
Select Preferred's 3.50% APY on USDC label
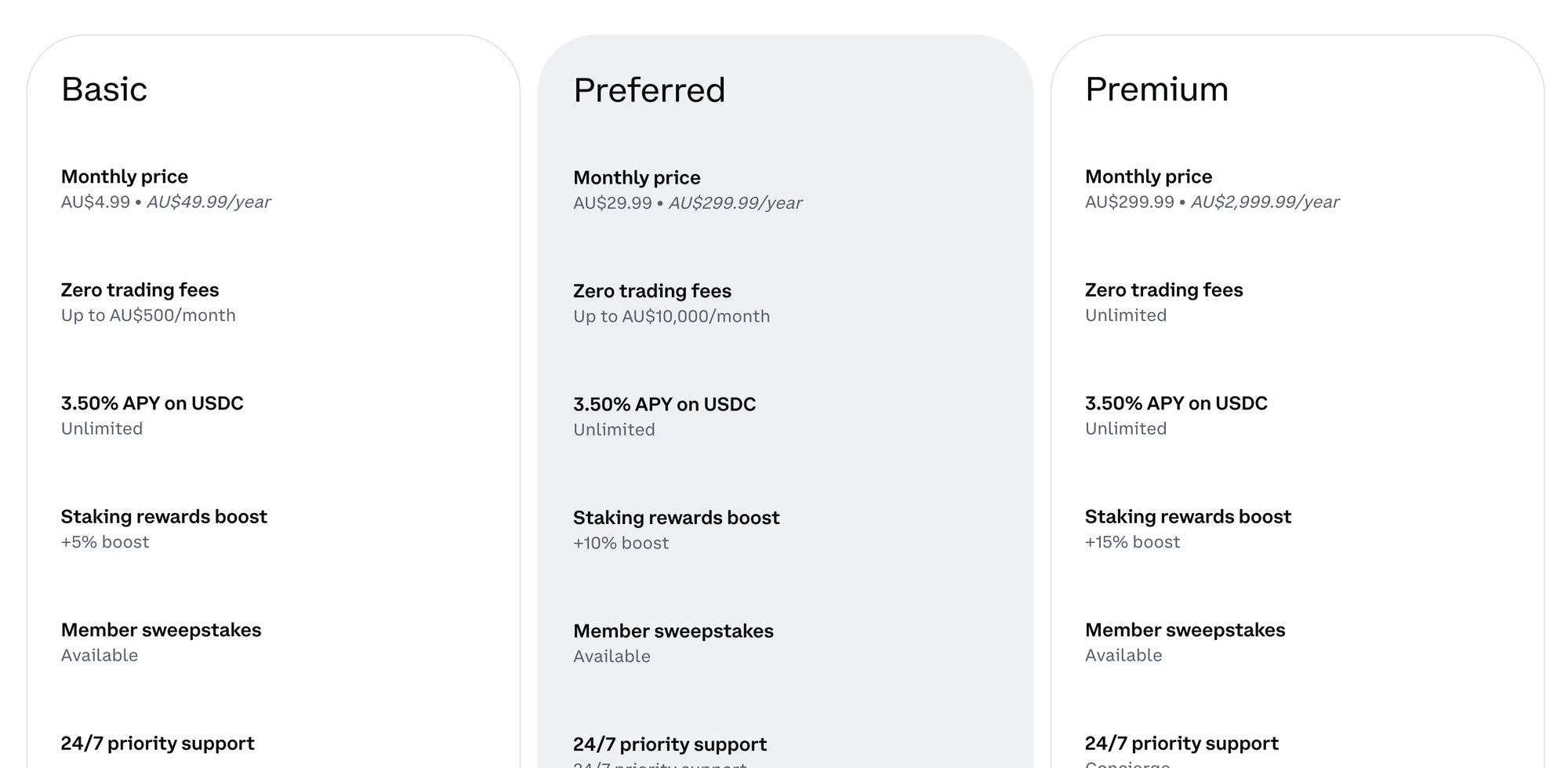tap(664, 404)
